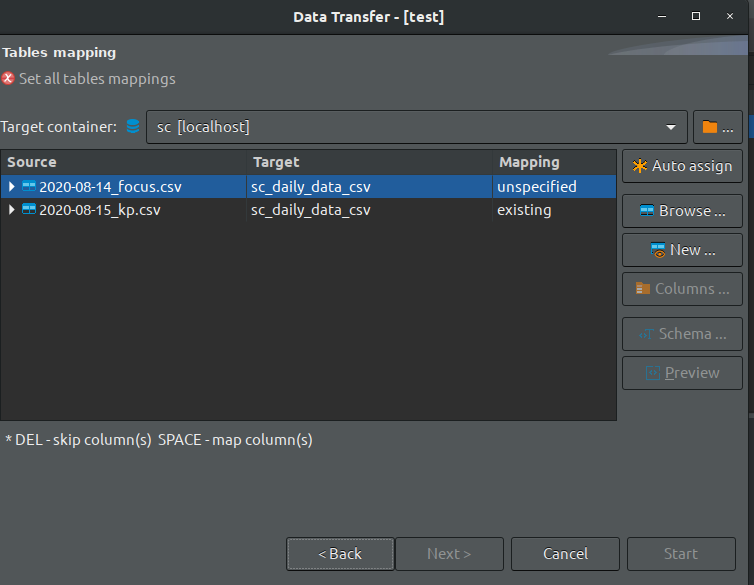754x585 pixels.
Task: Click the existing mapping cell
Action: tap(554, 210)
